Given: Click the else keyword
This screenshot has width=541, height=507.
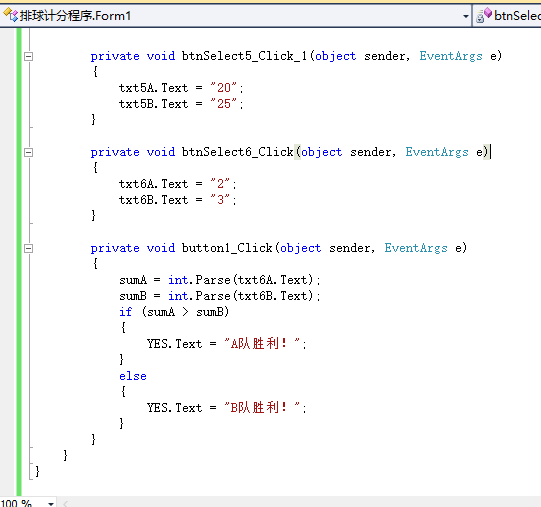Looking at the screenshot, I should point(133,376).
